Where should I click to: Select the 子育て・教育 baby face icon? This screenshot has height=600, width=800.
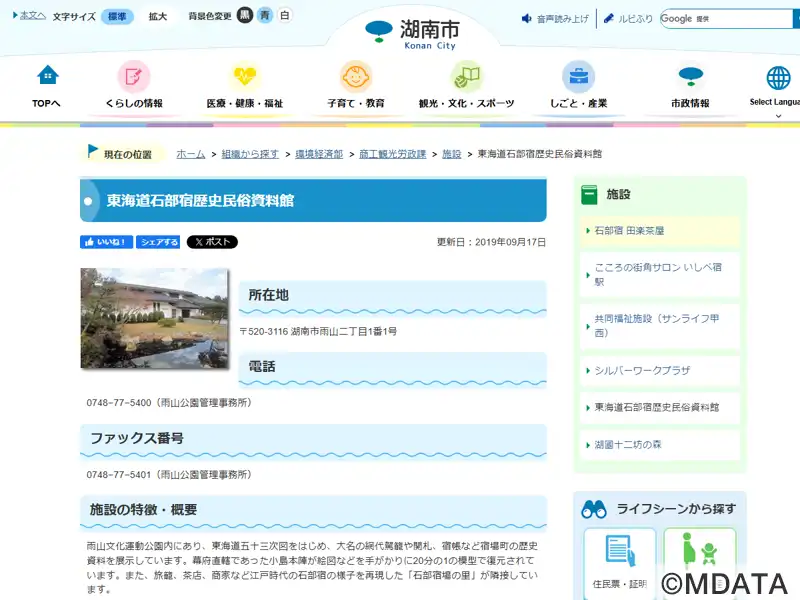click(355, 76)
